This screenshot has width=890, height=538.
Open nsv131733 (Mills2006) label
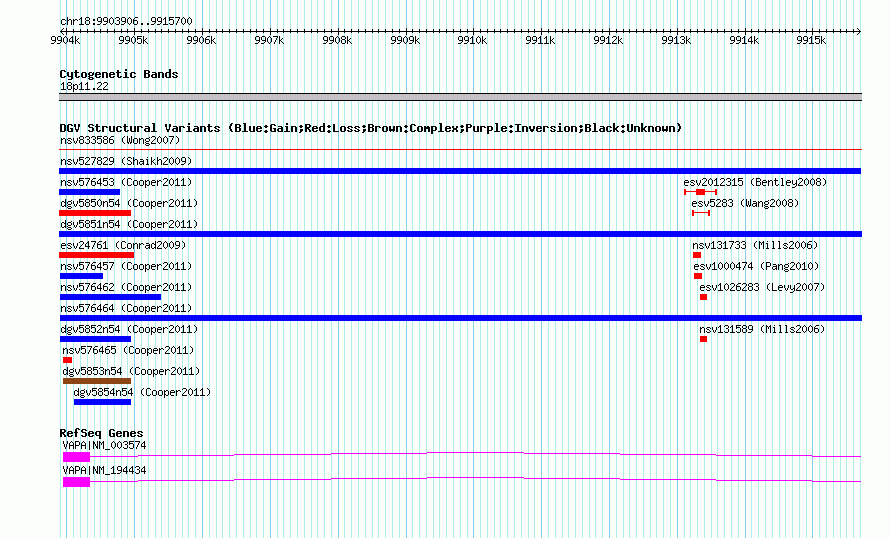click(755, 245)
